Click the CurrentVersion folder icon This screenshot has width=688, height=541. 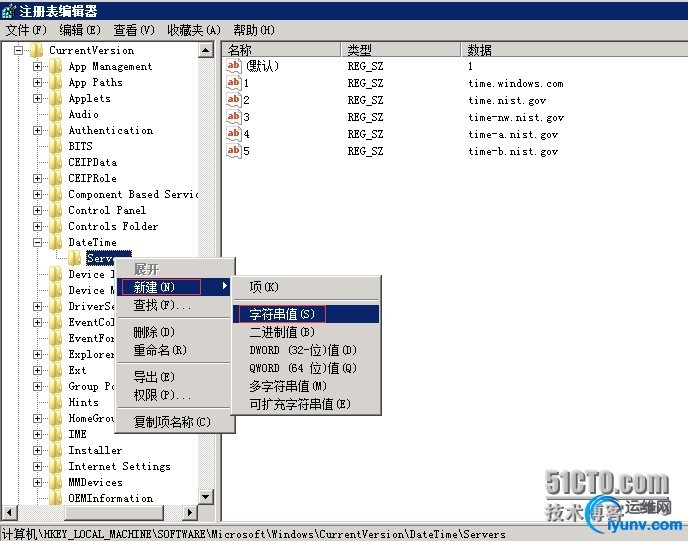point(36,50)
